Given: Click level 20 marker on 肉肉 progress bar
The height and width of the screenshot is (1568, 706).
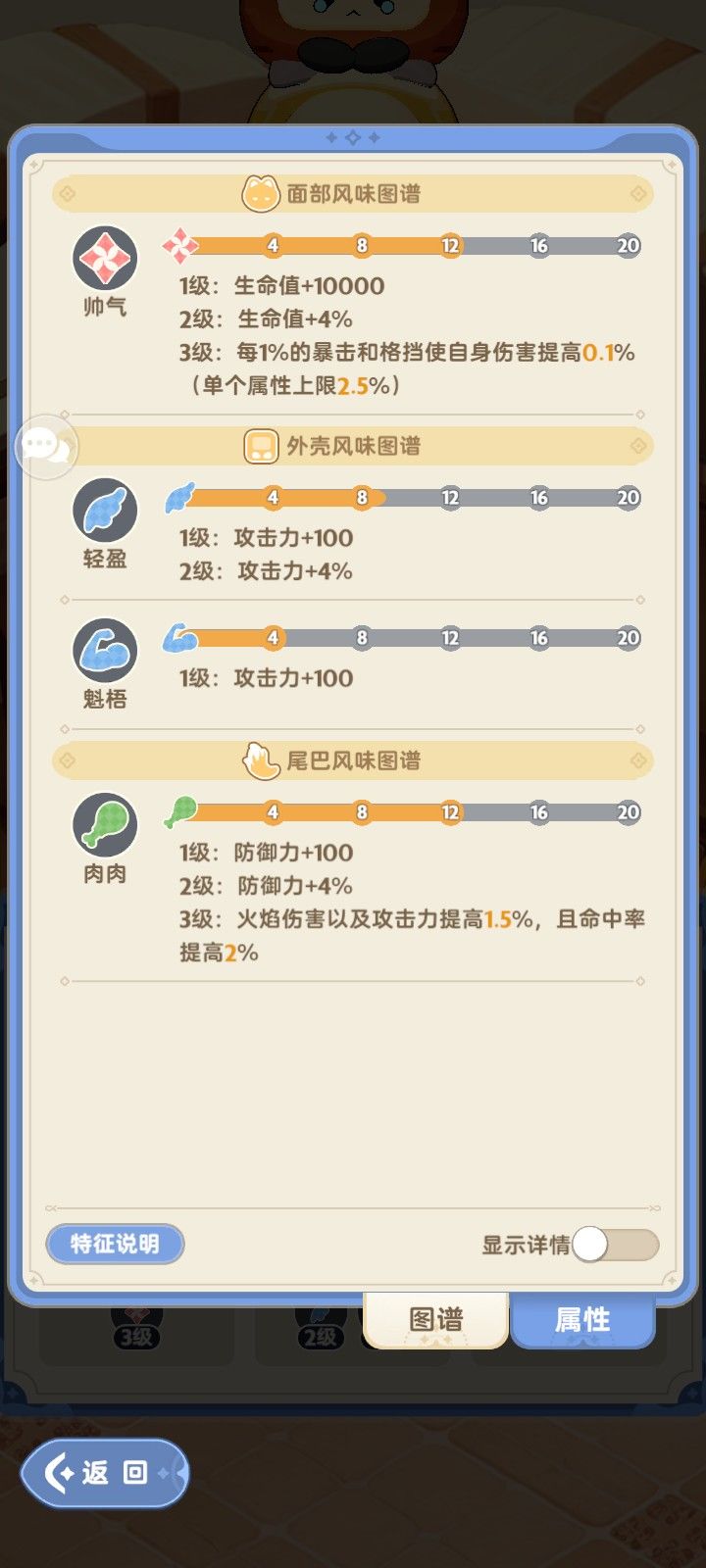Looking at the screenshot, I should pos(628,812).
